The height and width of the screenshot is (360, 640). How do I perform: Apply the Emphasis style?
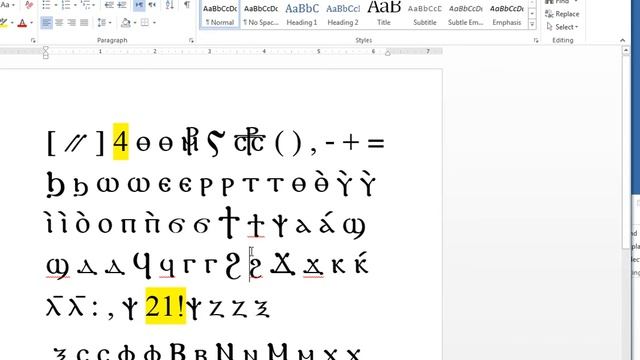(507, 15)
